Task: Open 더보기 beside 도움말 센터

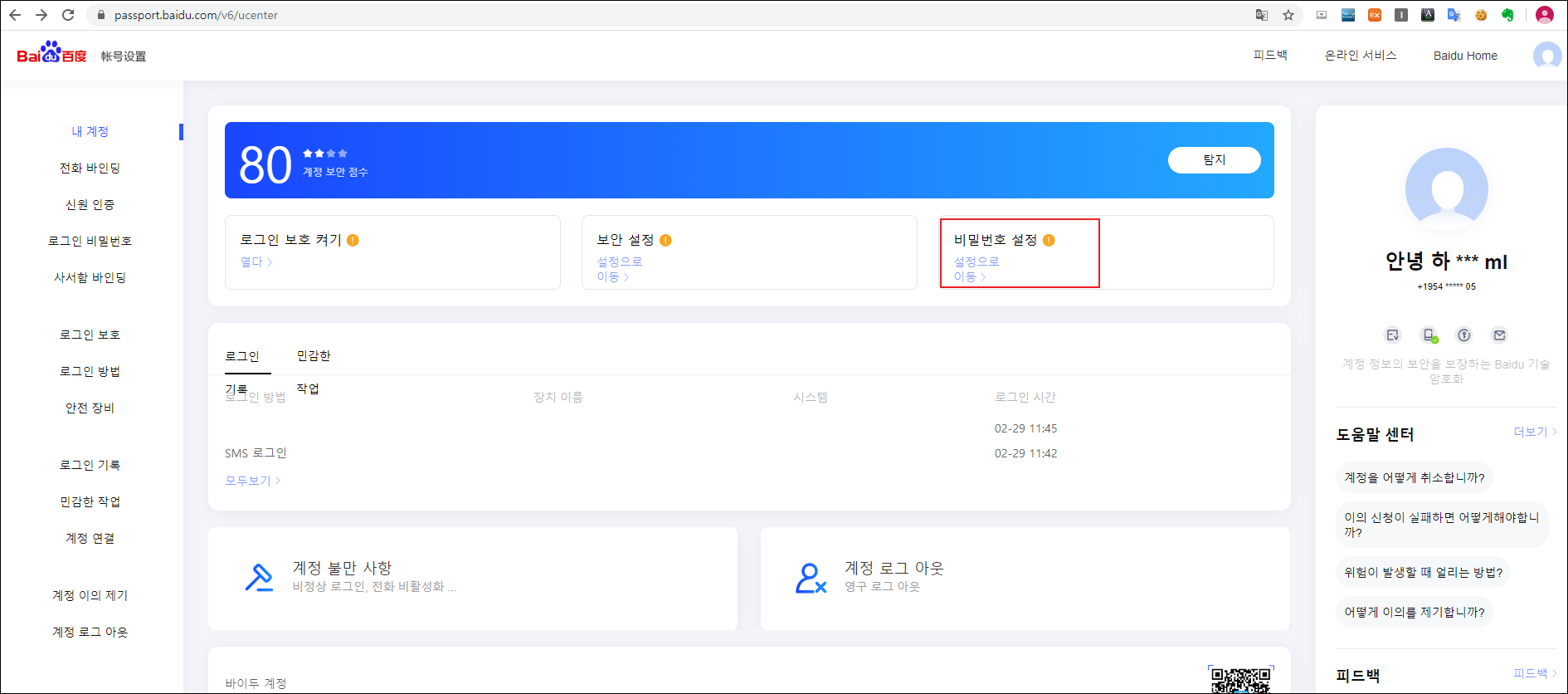Action: click(1535, 432)
